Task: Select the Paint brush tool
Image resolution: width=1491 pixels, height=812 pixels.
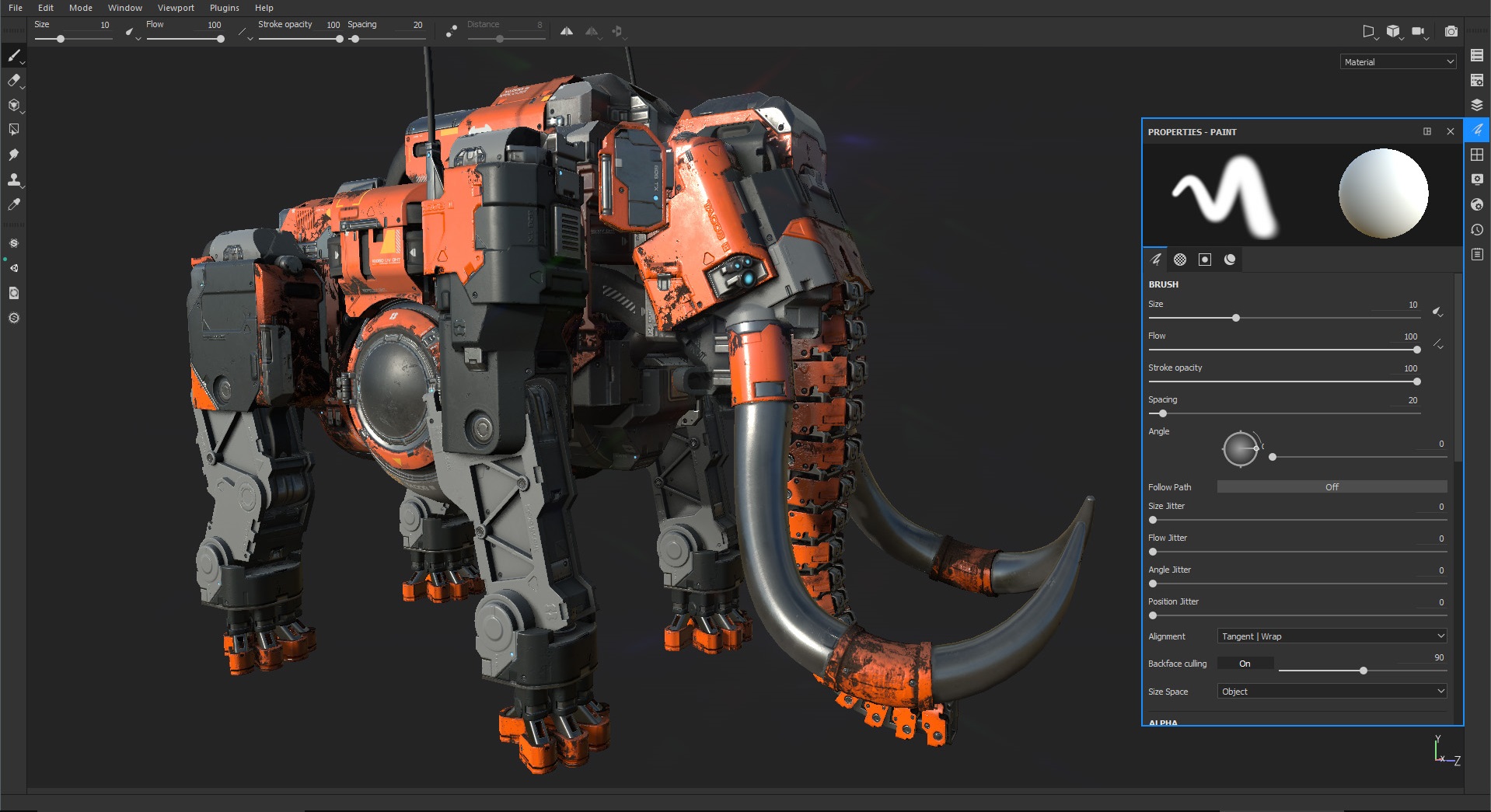Action: coord(14,55)
